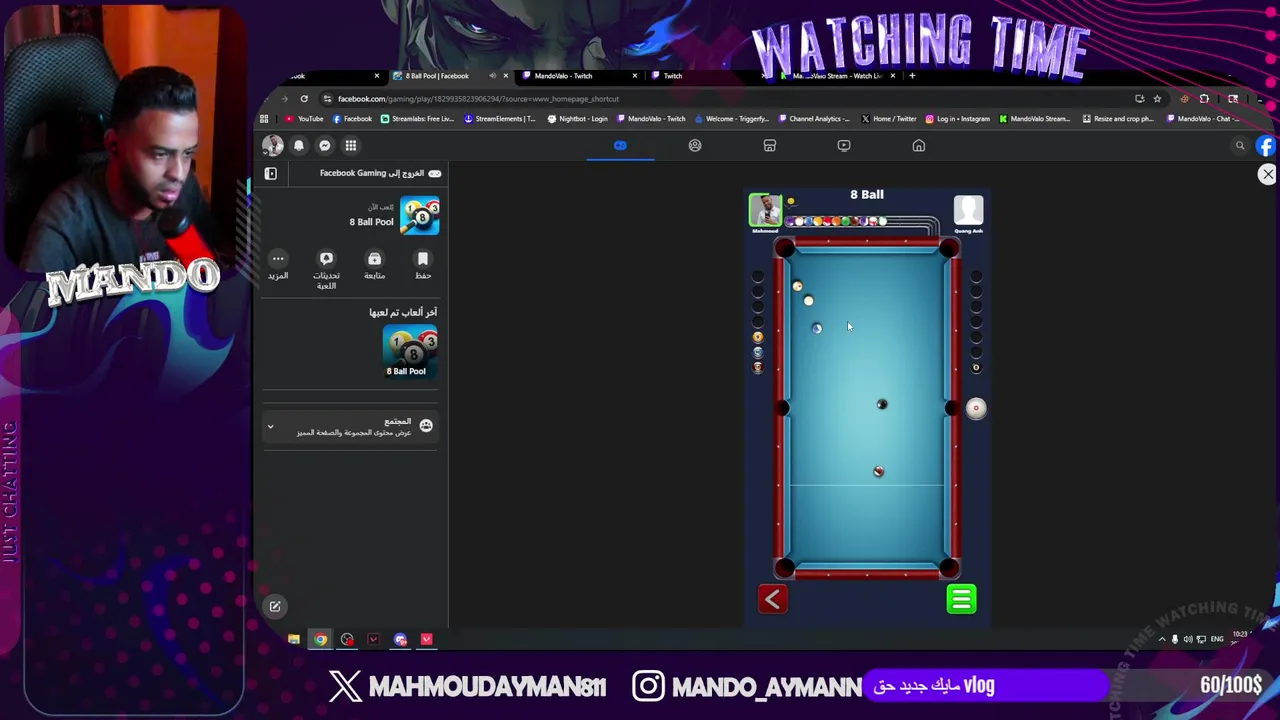
Task: Mute the 8 Ball Pool tab audio icon
Action: click(x=492, y=76)
